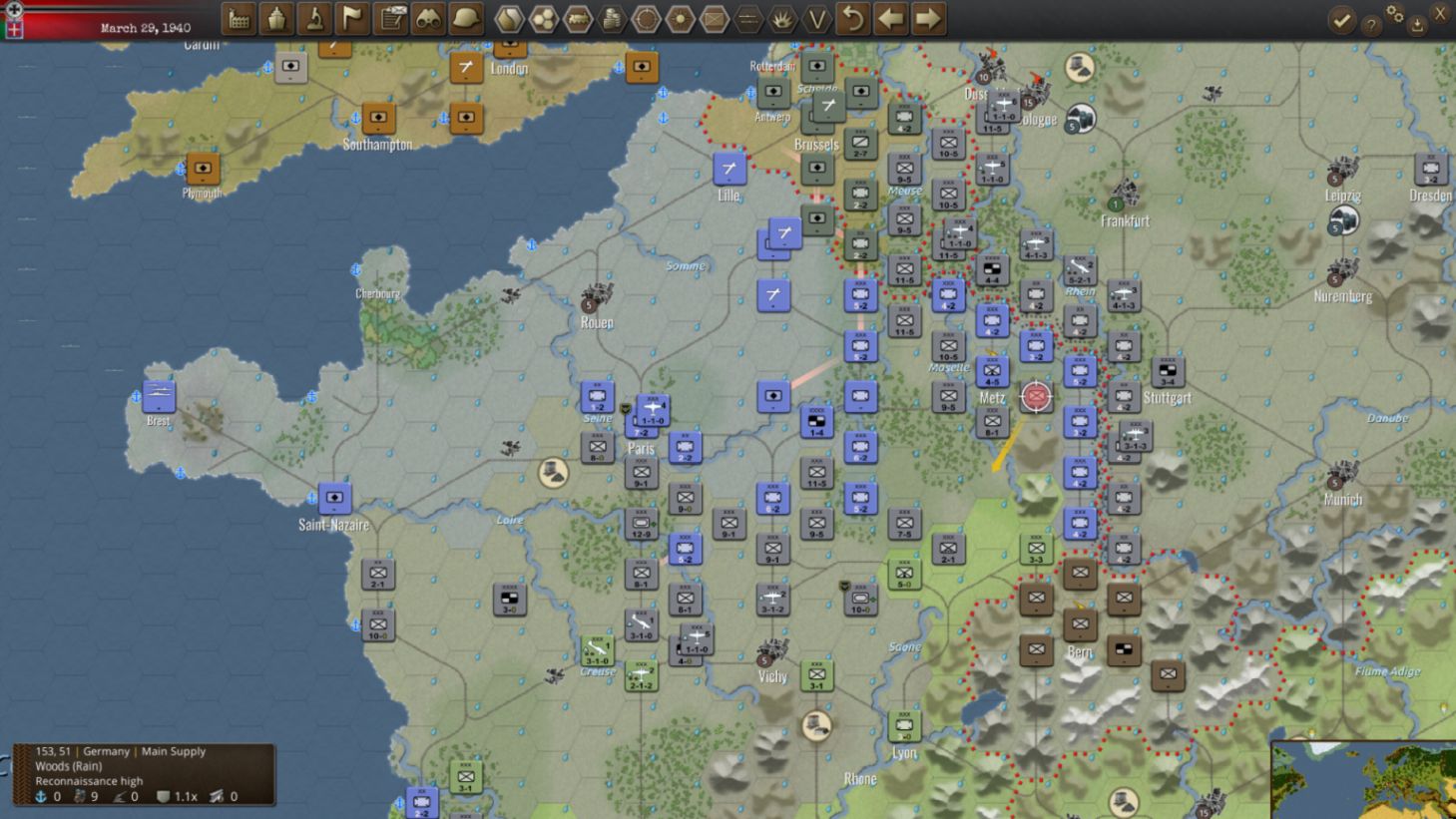Select next unit with the right arrow
The width and height of the screenshot is (1456, 819).
coord(928,19)
